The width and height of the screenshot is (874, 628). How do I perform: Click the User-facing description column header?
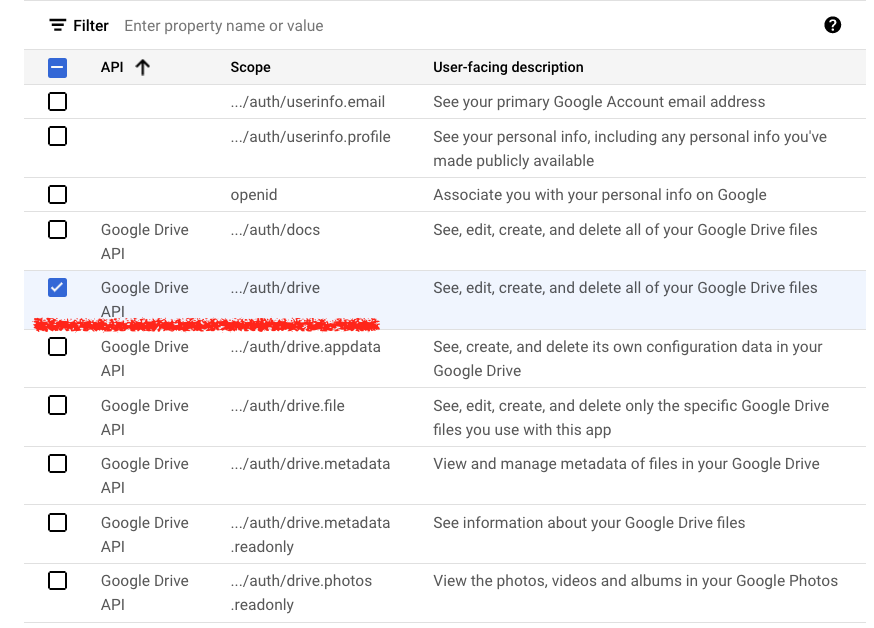tap(508, 67)
